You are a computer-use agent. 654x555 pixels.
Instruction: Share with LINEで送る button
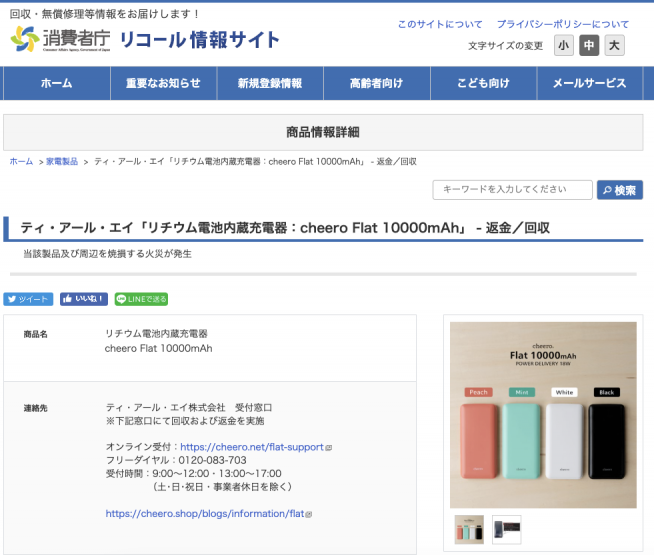[x=141, y=299]
